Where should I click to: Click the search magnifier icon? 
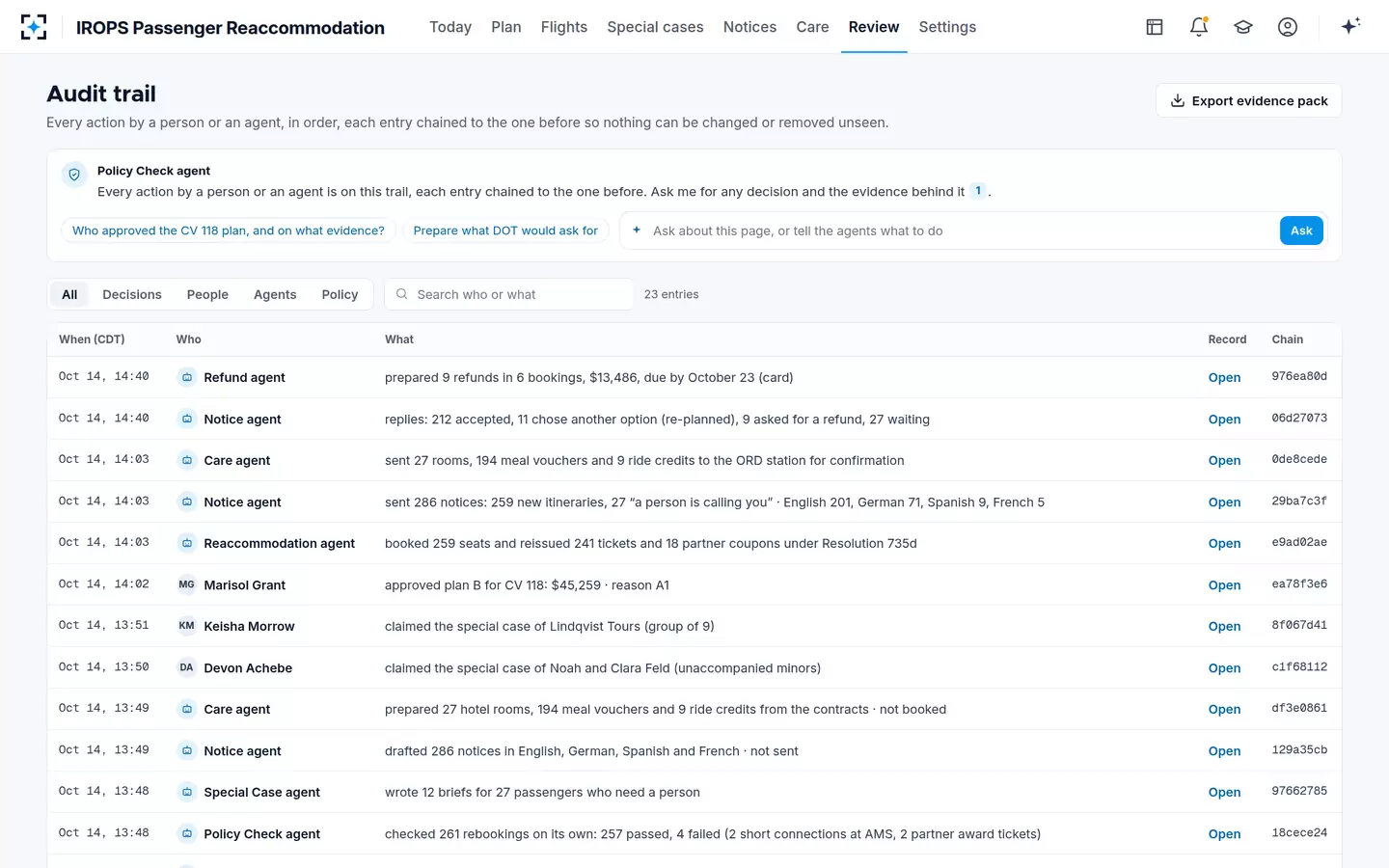pos(401,294)
